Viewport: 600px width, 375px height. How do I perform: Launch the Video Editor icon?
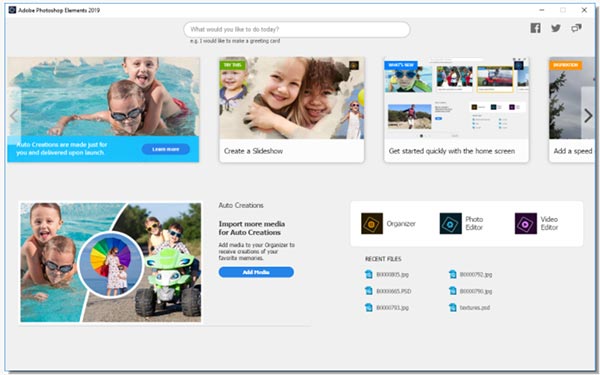[525, 223]
